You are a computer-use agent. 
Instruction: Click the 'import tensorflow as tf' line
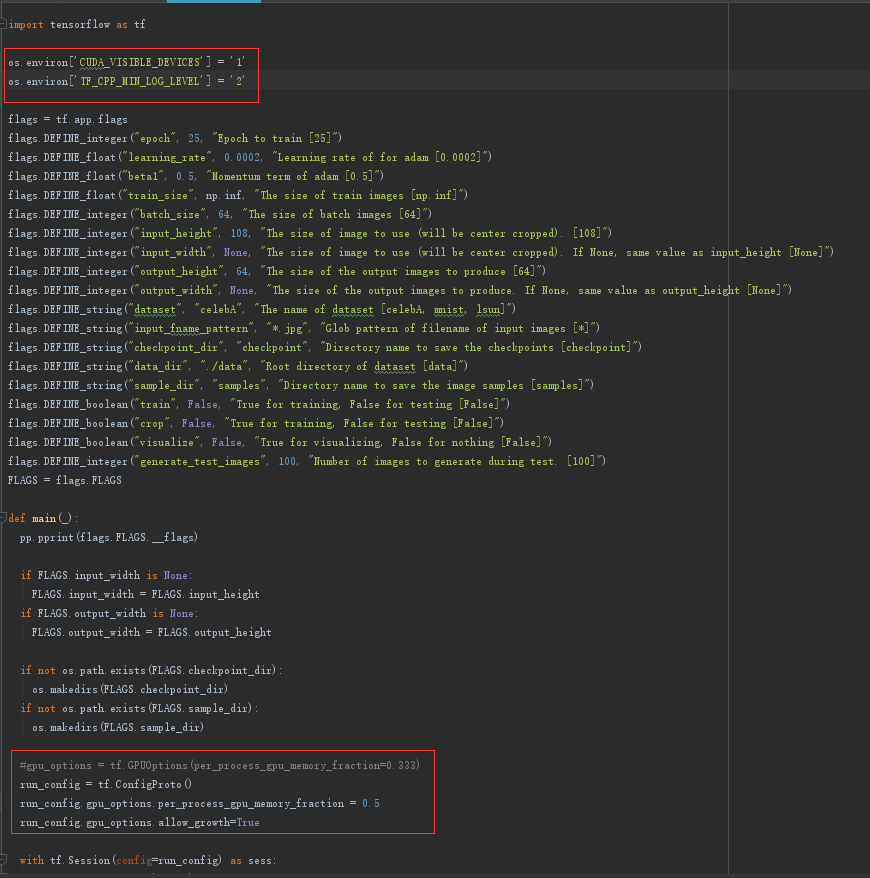(x=77, y=25)
